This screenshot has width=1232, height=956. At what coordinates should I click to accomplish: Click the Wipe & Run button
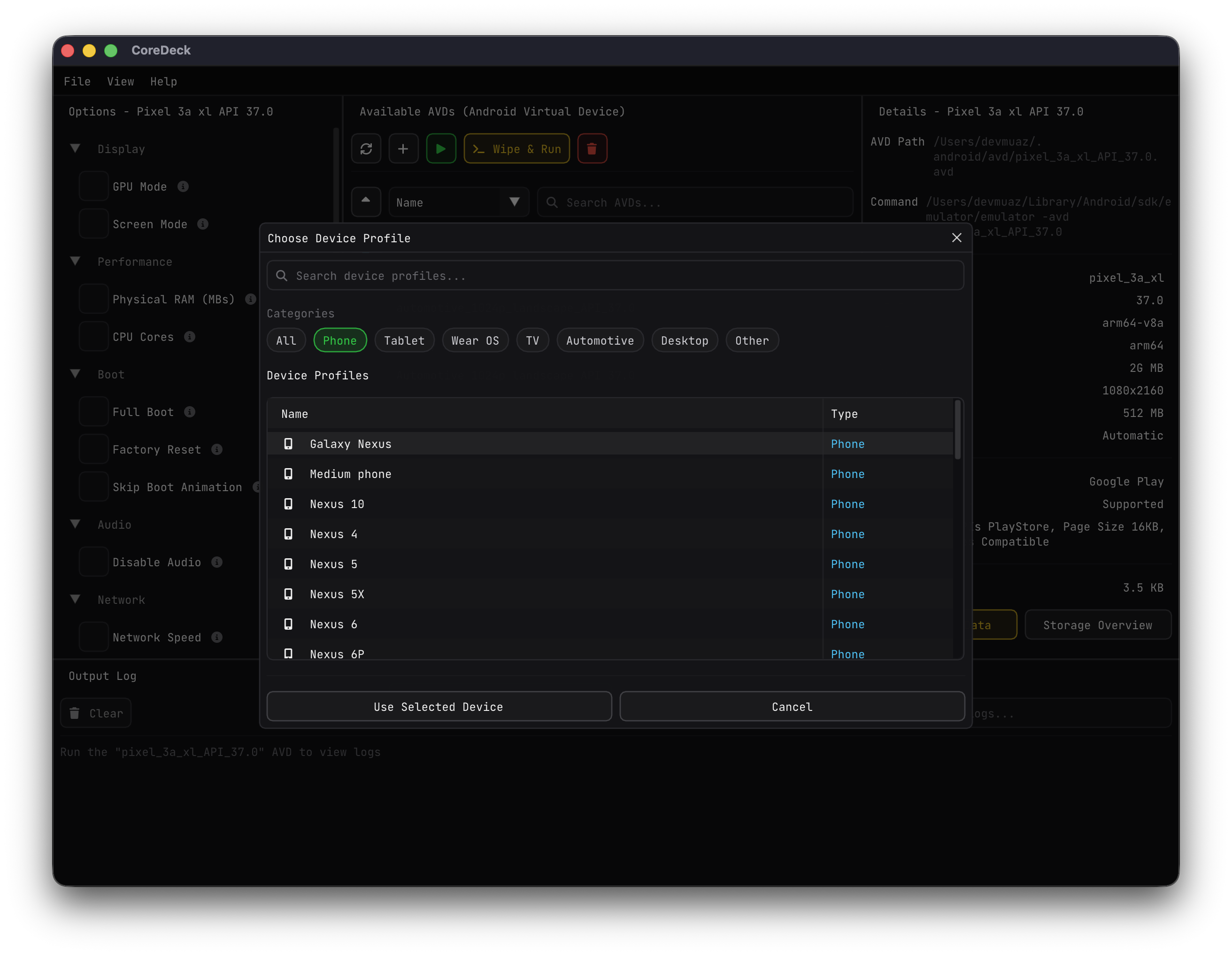516,149
